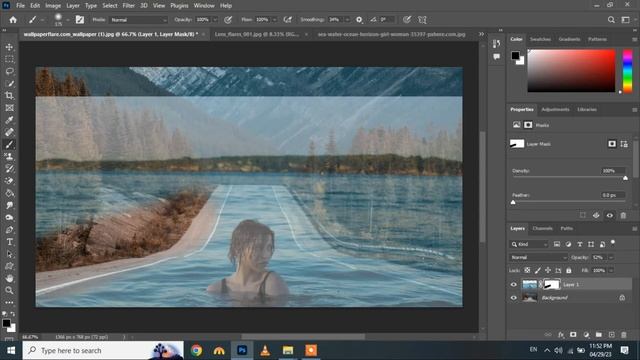Toggle pressure for opacity icon

click(228, 20)
